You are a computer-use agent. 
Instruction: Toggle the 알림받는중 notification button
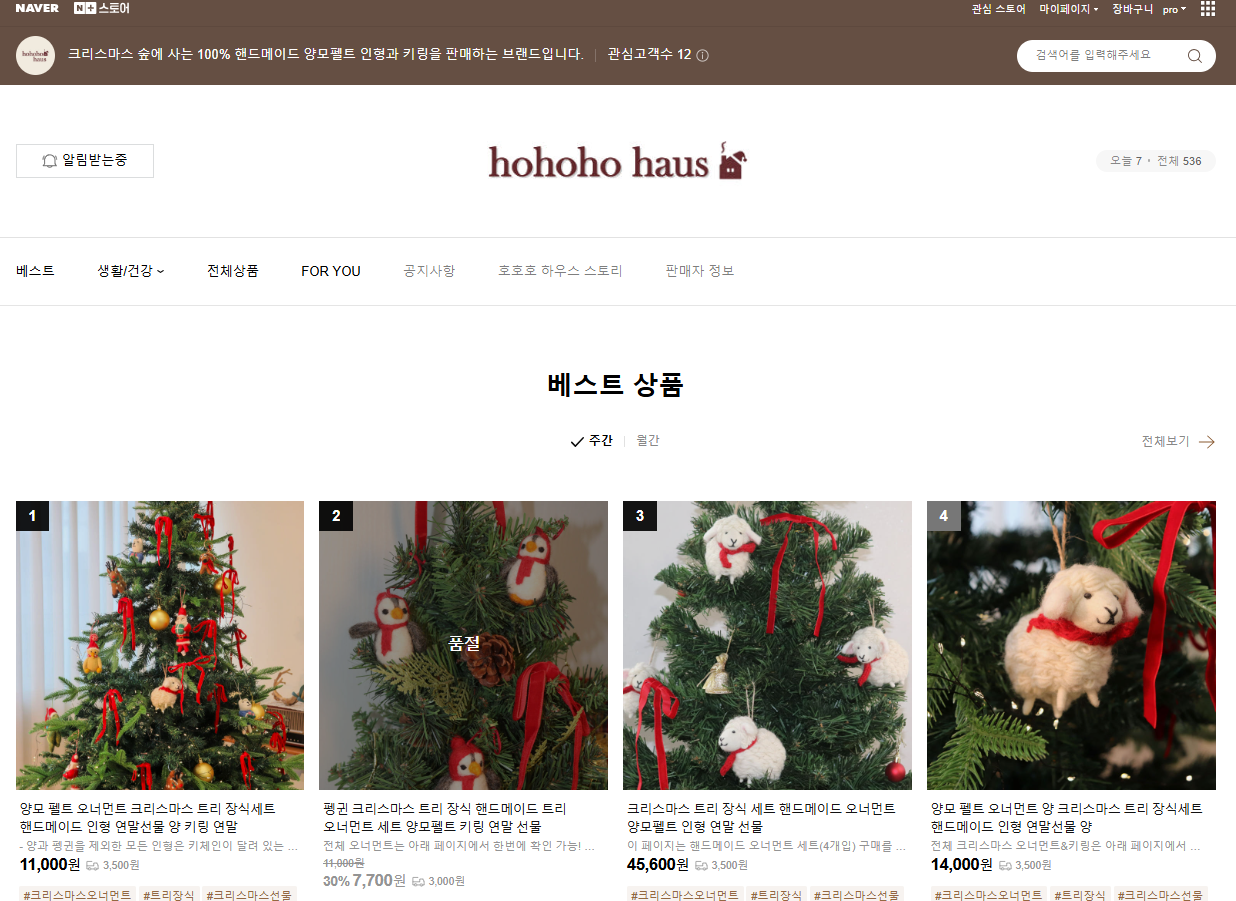85,161
